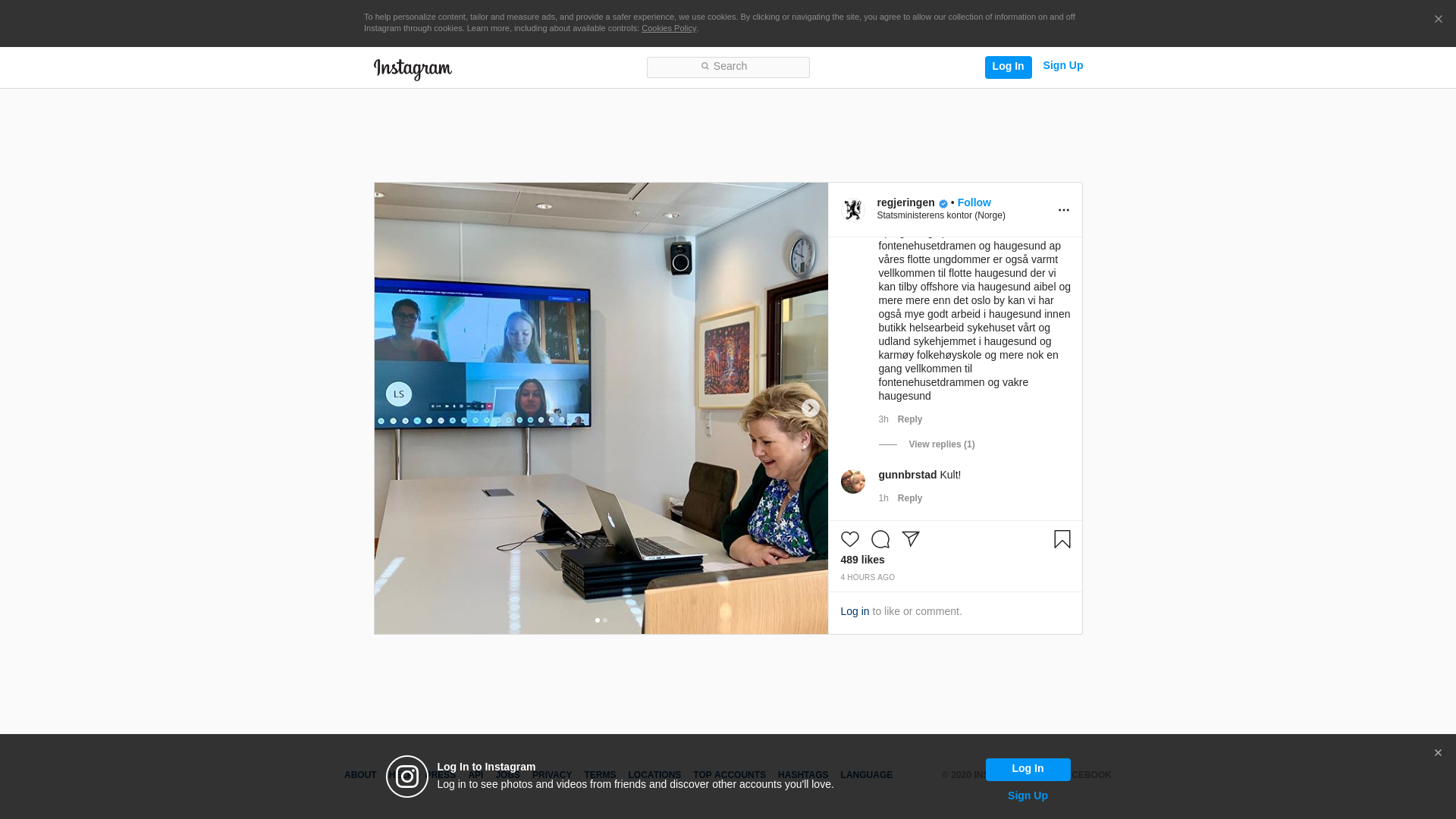Reply to the 3h-old comment
The height and width of the screenshot is (819, 1456).
tap(910, 419)
